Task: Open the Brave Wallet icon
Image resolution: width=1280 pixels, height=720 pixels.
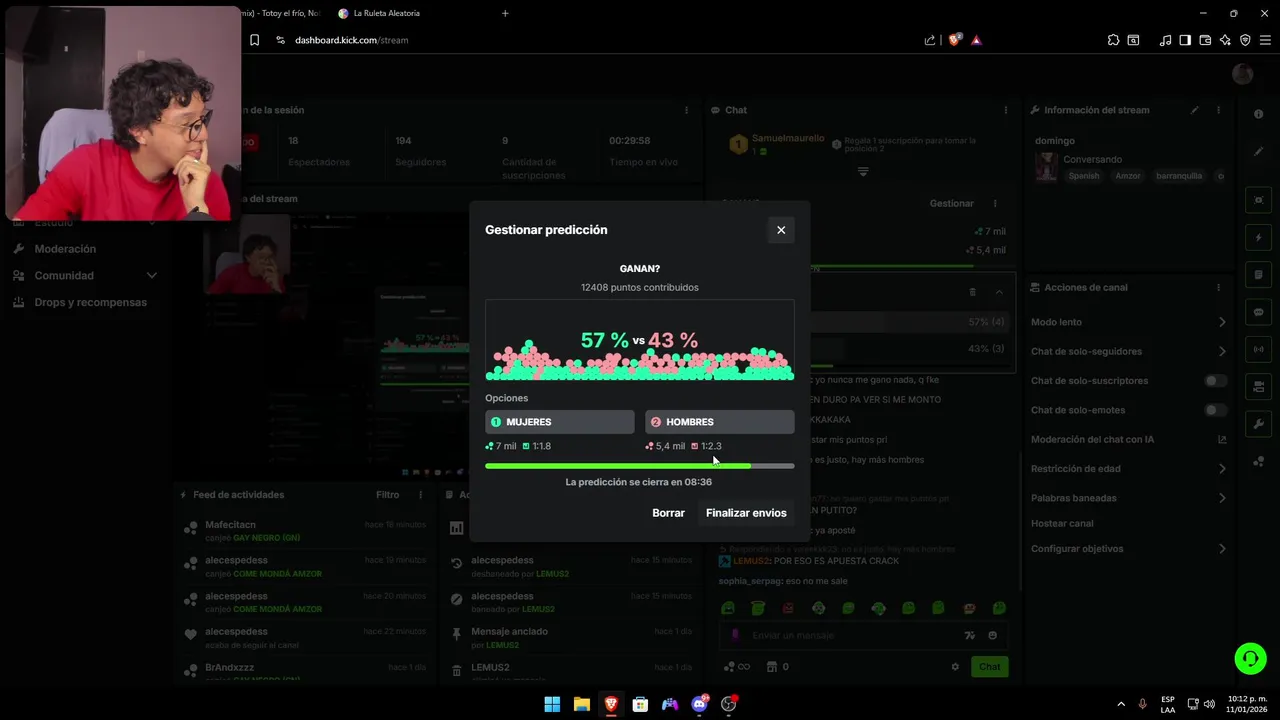Action: click(x=1205, y=40)
